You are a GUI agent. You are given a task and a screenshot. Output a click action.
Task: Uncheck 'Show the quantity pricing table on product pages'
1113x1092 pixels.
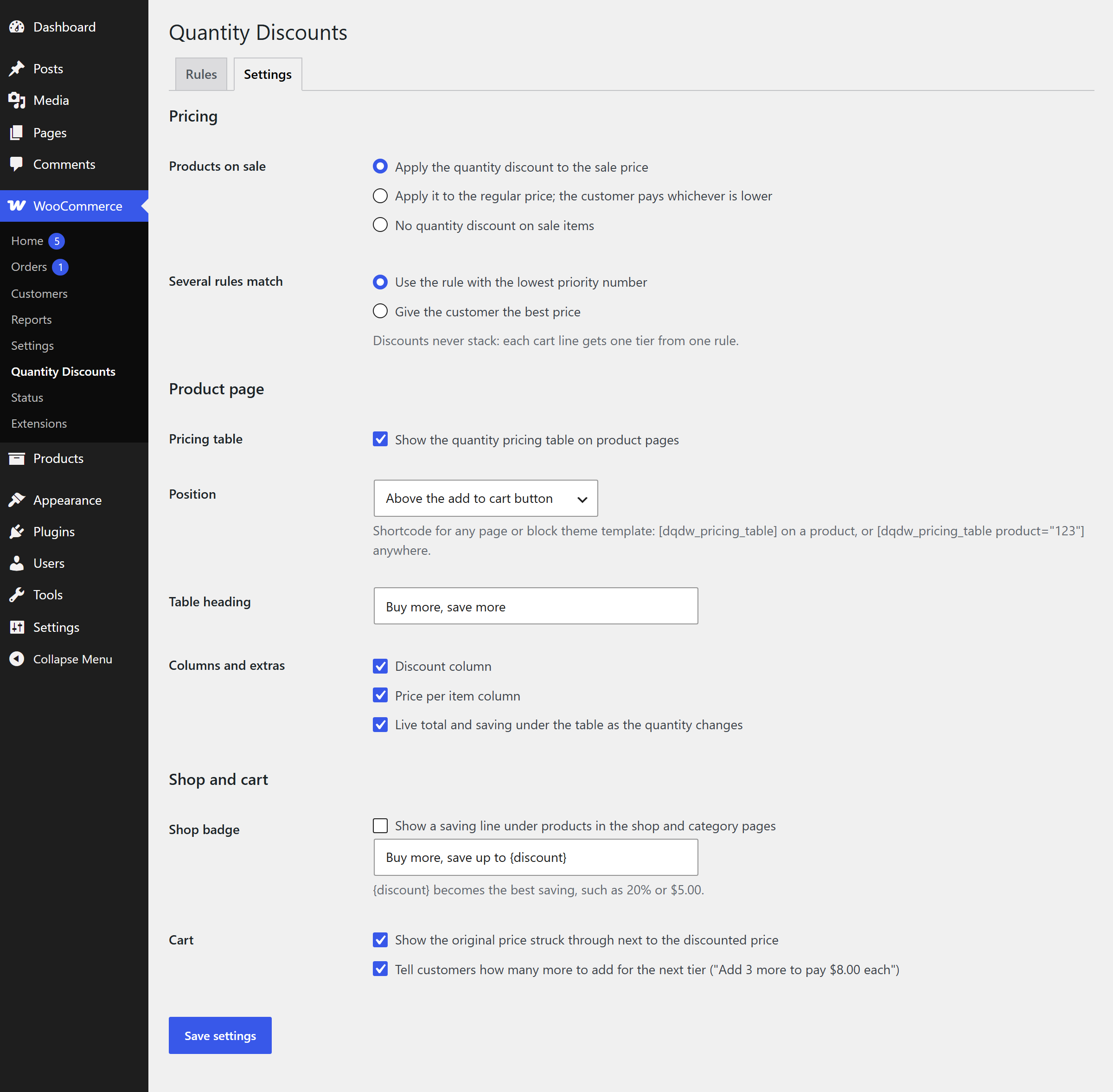click(x=380, y=439)
